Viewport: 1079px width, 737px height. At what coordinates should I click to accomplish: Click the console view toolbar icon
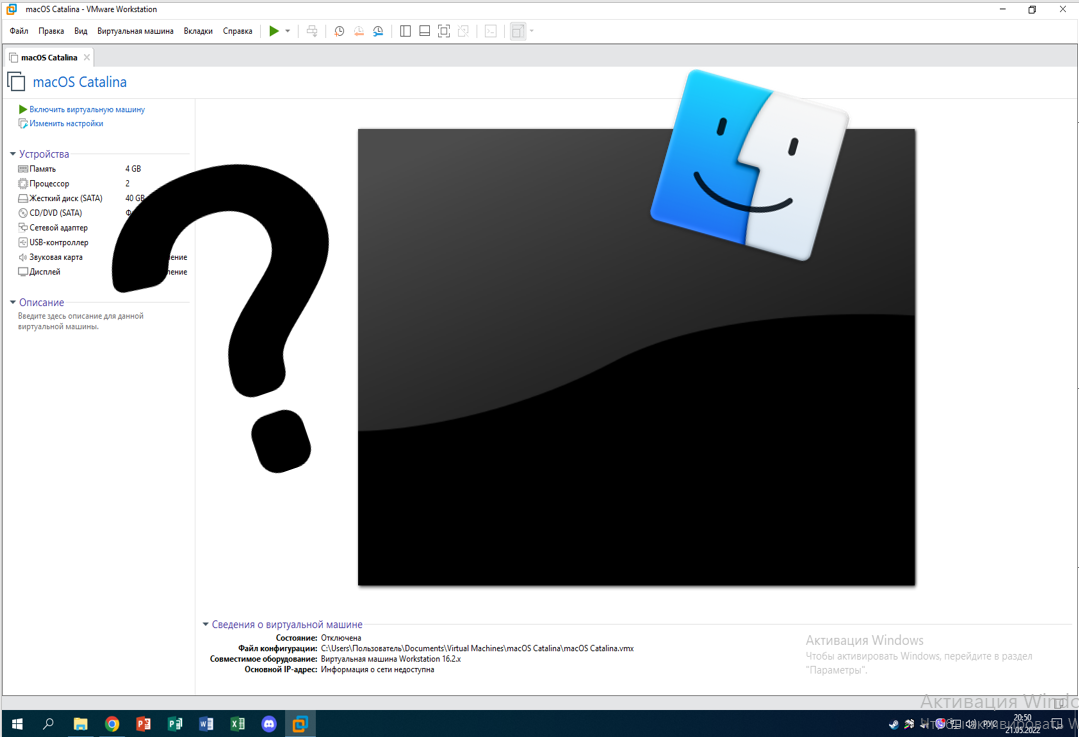(491, 31)
